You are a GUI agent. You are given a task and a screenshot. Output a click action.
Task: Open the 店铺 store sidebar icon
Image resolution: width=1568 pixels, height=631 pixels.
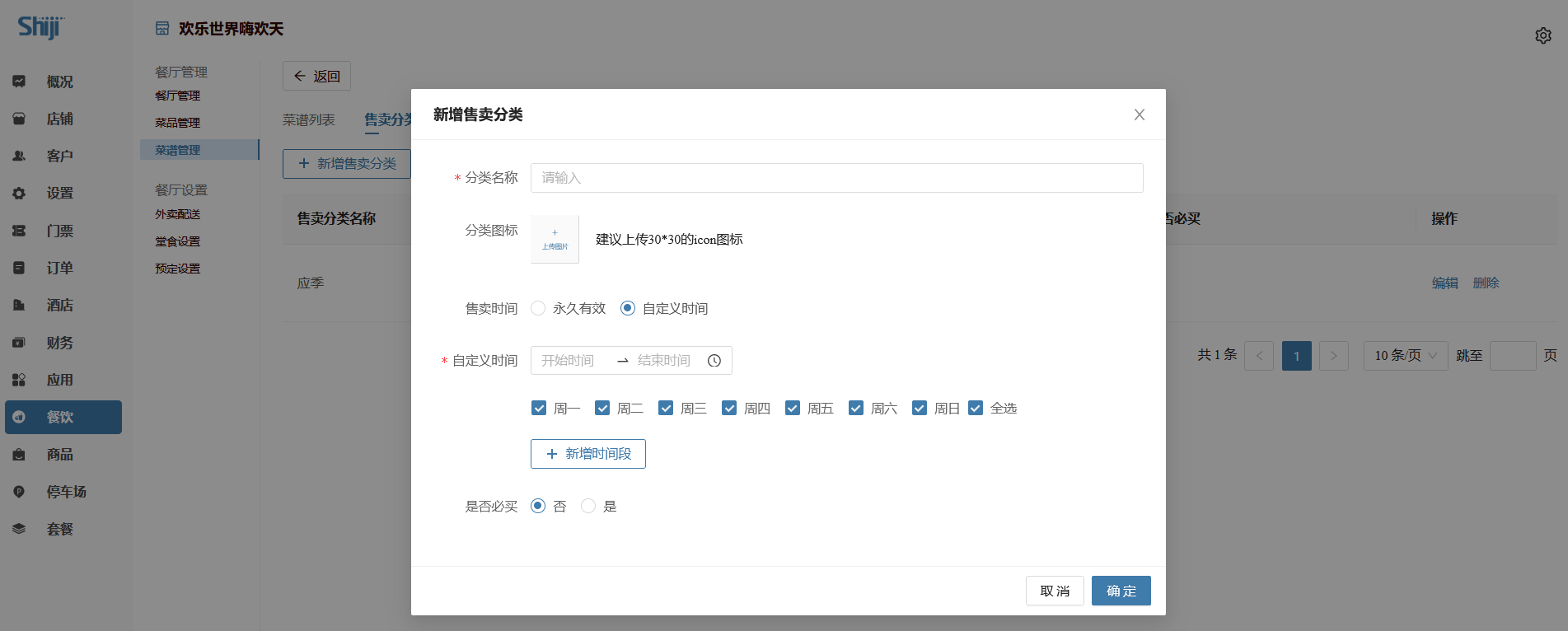pos(19,119)
